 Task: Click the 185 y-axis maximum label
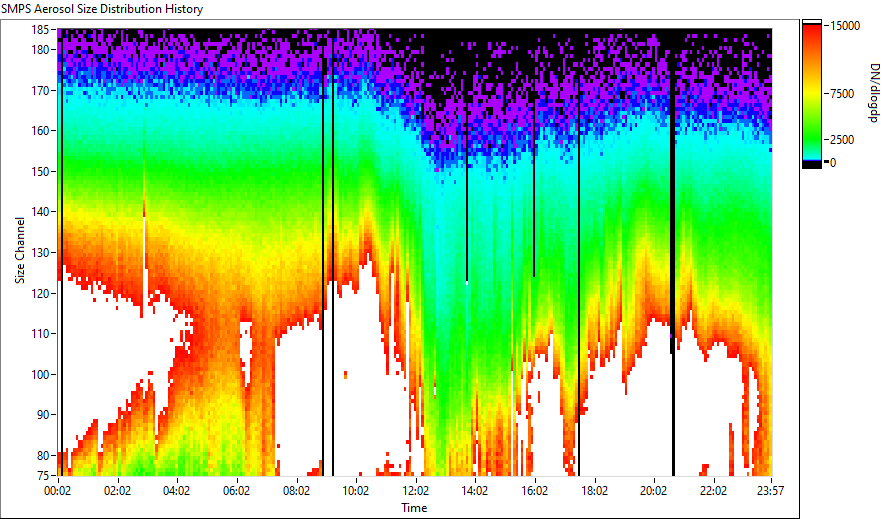(40, 29)
